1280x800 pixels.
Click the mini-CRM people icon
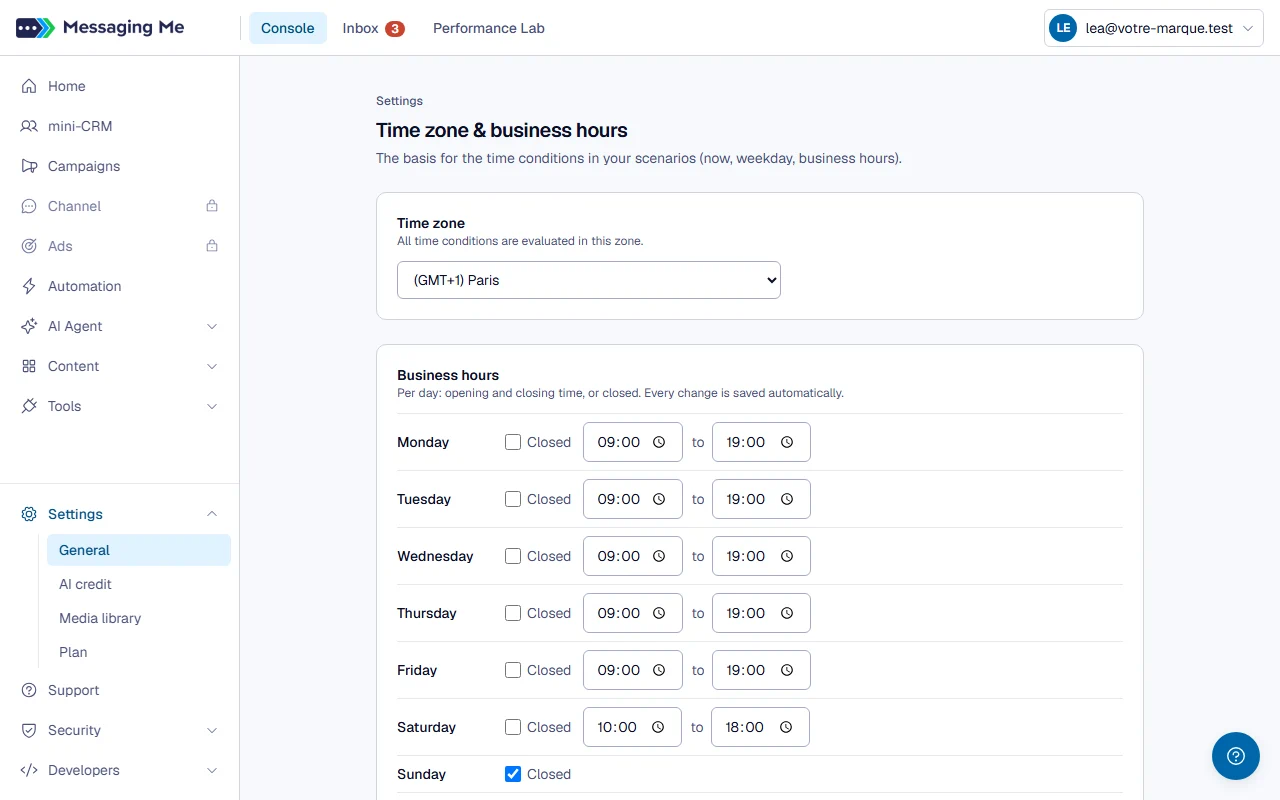[x=29, y=126]
